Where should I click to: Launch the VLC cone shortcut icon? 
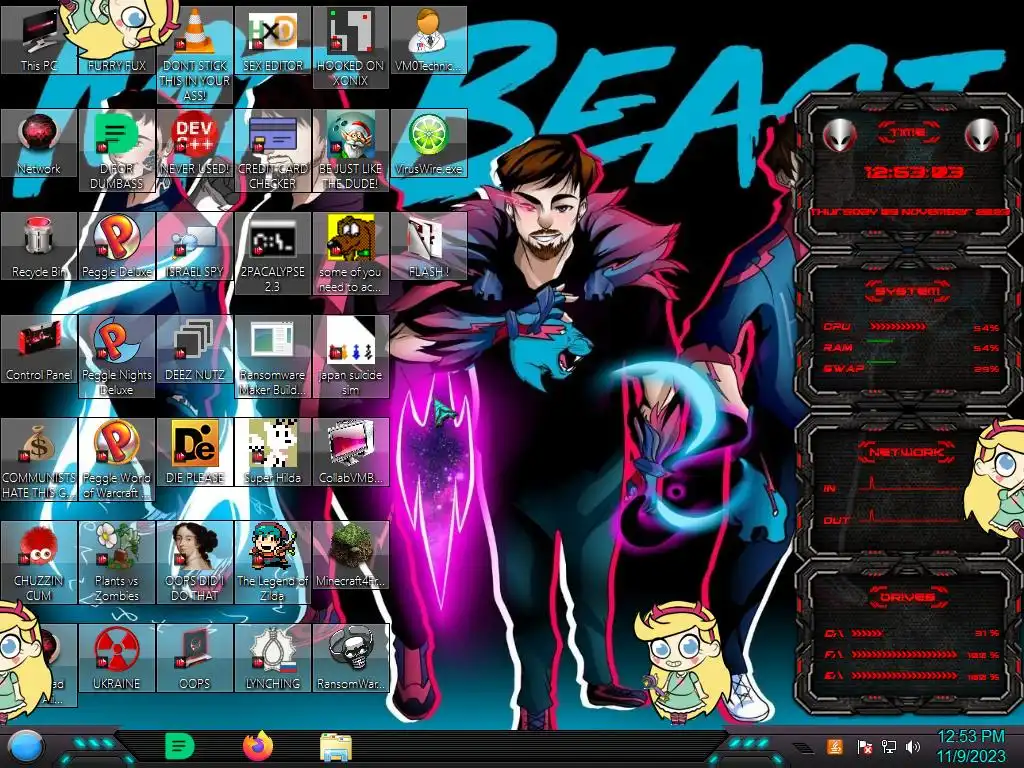(195, 55)
